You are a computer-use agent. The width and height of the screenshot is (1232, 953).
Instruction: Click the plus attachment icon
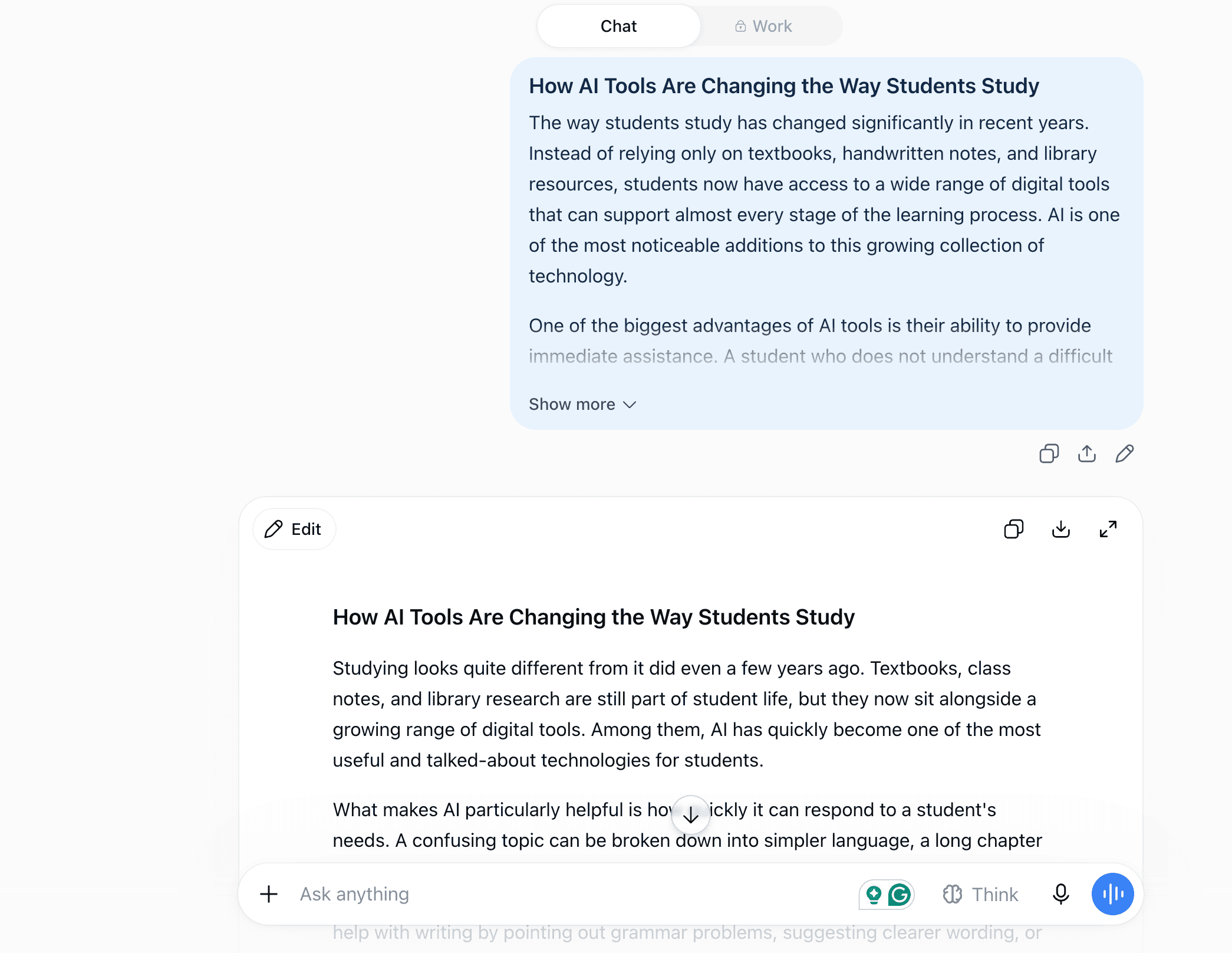pos(269,894)
